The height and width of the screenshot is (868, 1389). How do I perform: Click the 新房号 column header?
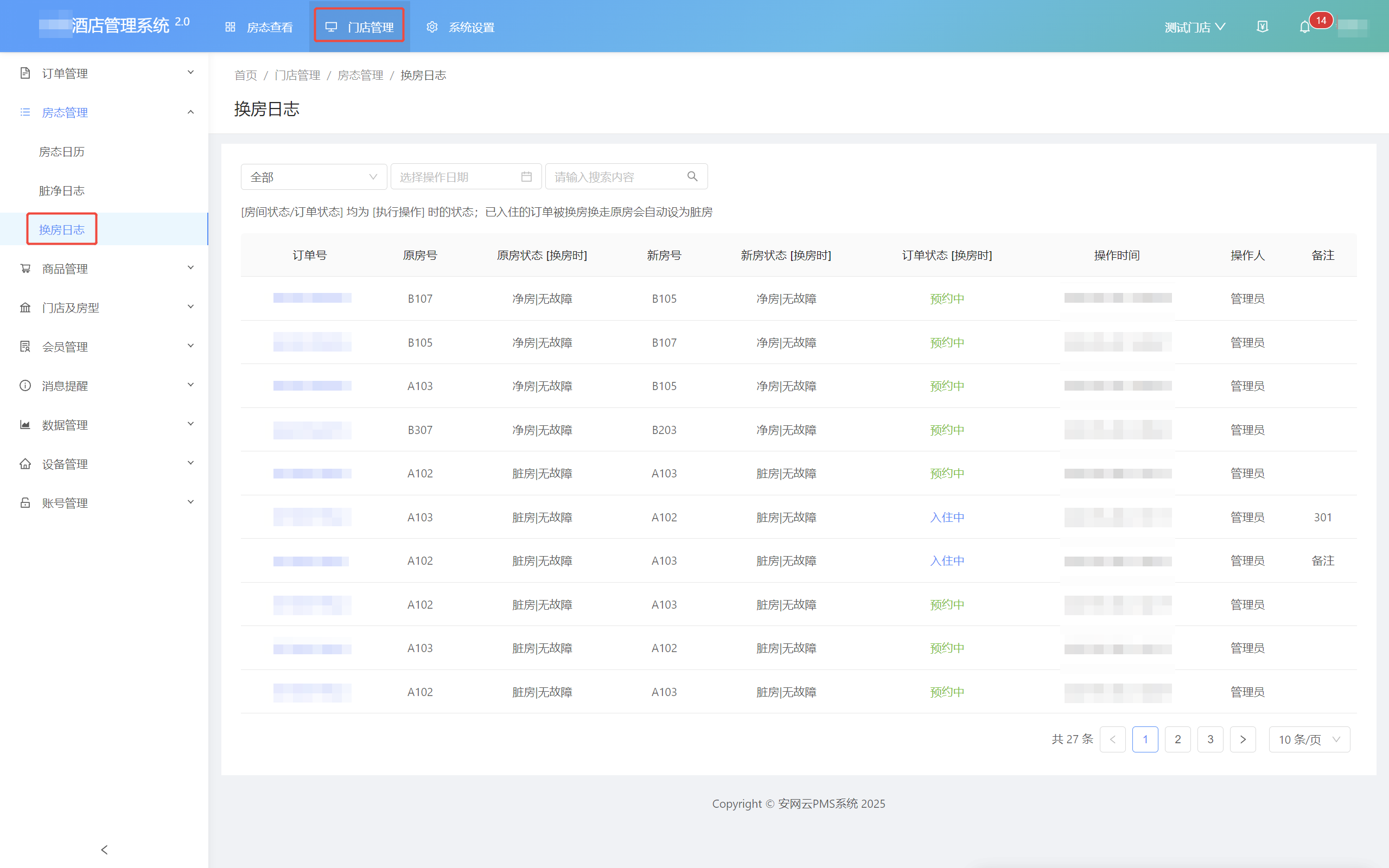(664, 256)
